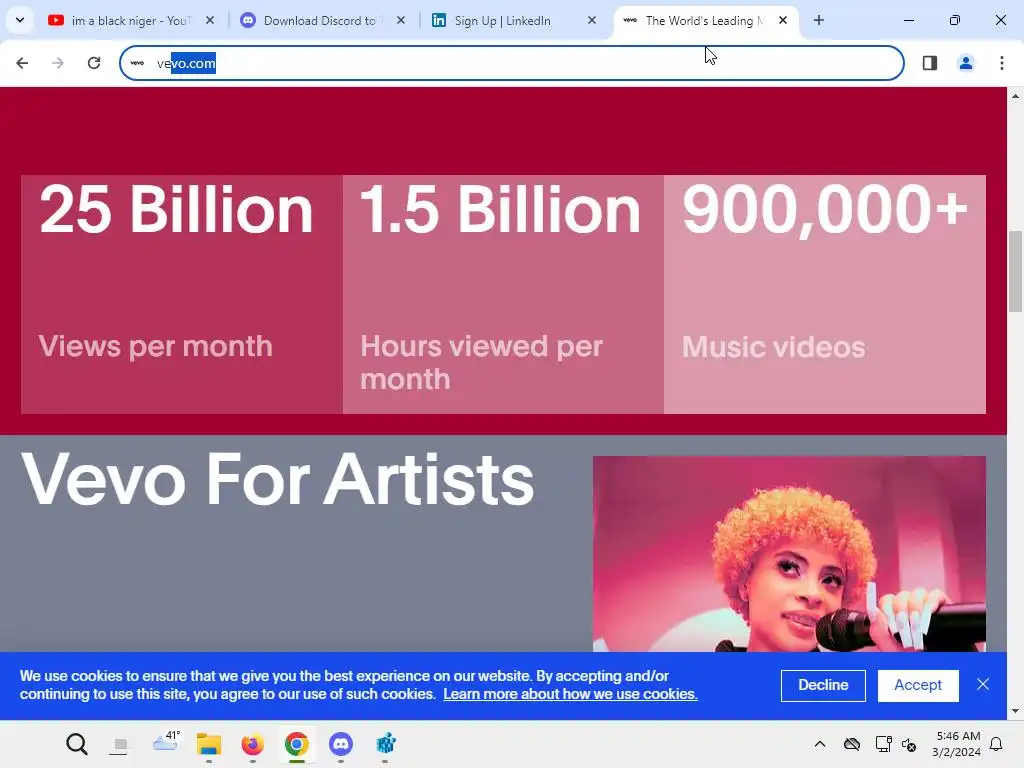Close the YouTube tab
Screen dimensions: 1024x768
pos(210,20)
